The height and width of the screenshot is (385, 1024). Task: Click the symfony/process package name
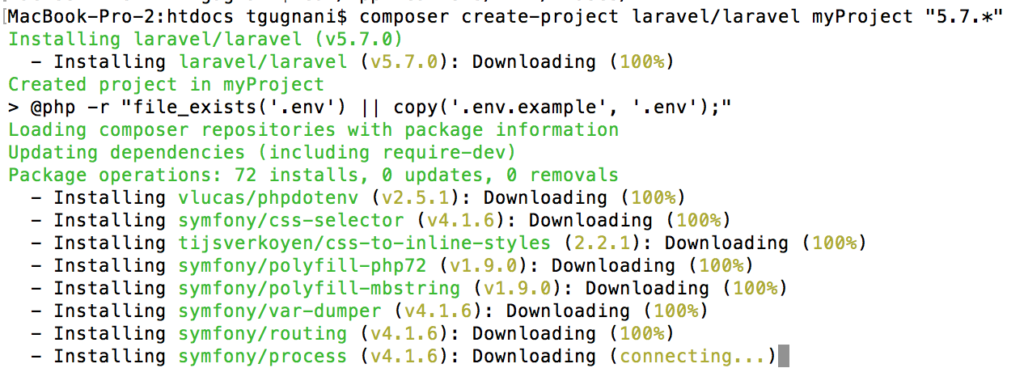pos(262,356)
